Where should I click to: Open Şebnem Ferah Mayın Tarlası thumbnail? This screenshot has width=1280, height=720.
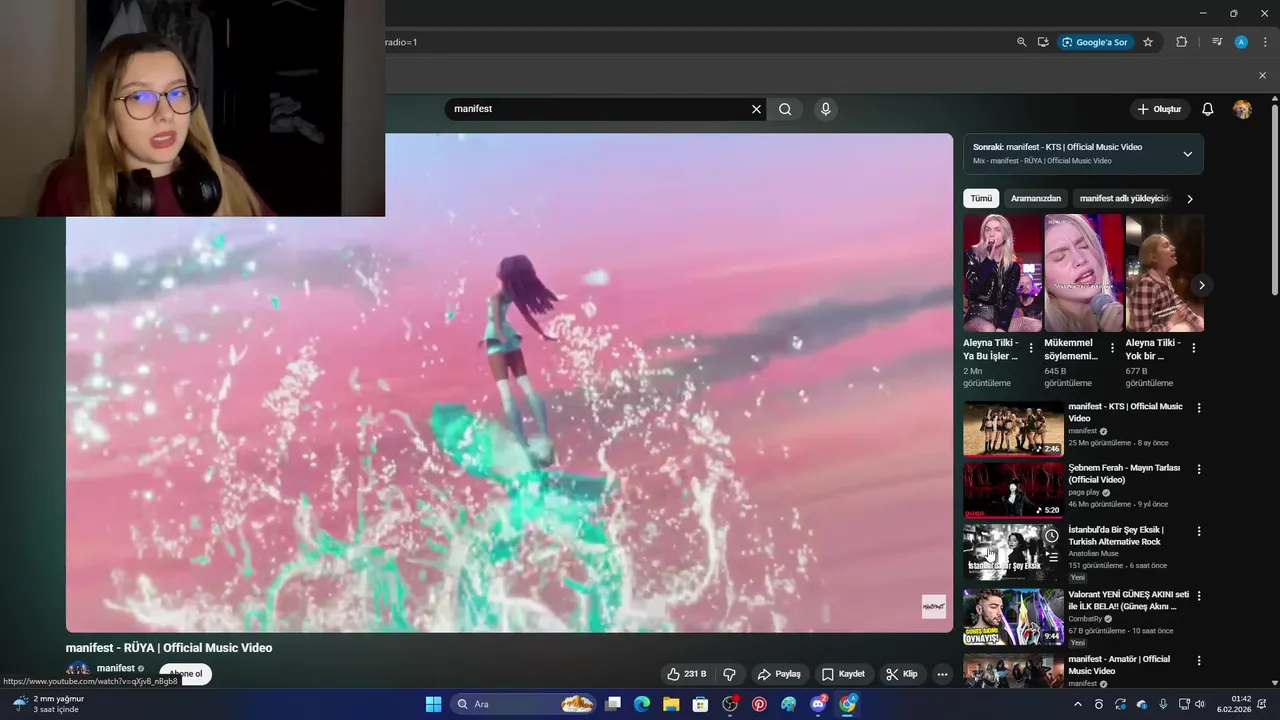pyautogui.click(x=1013, y=490)
